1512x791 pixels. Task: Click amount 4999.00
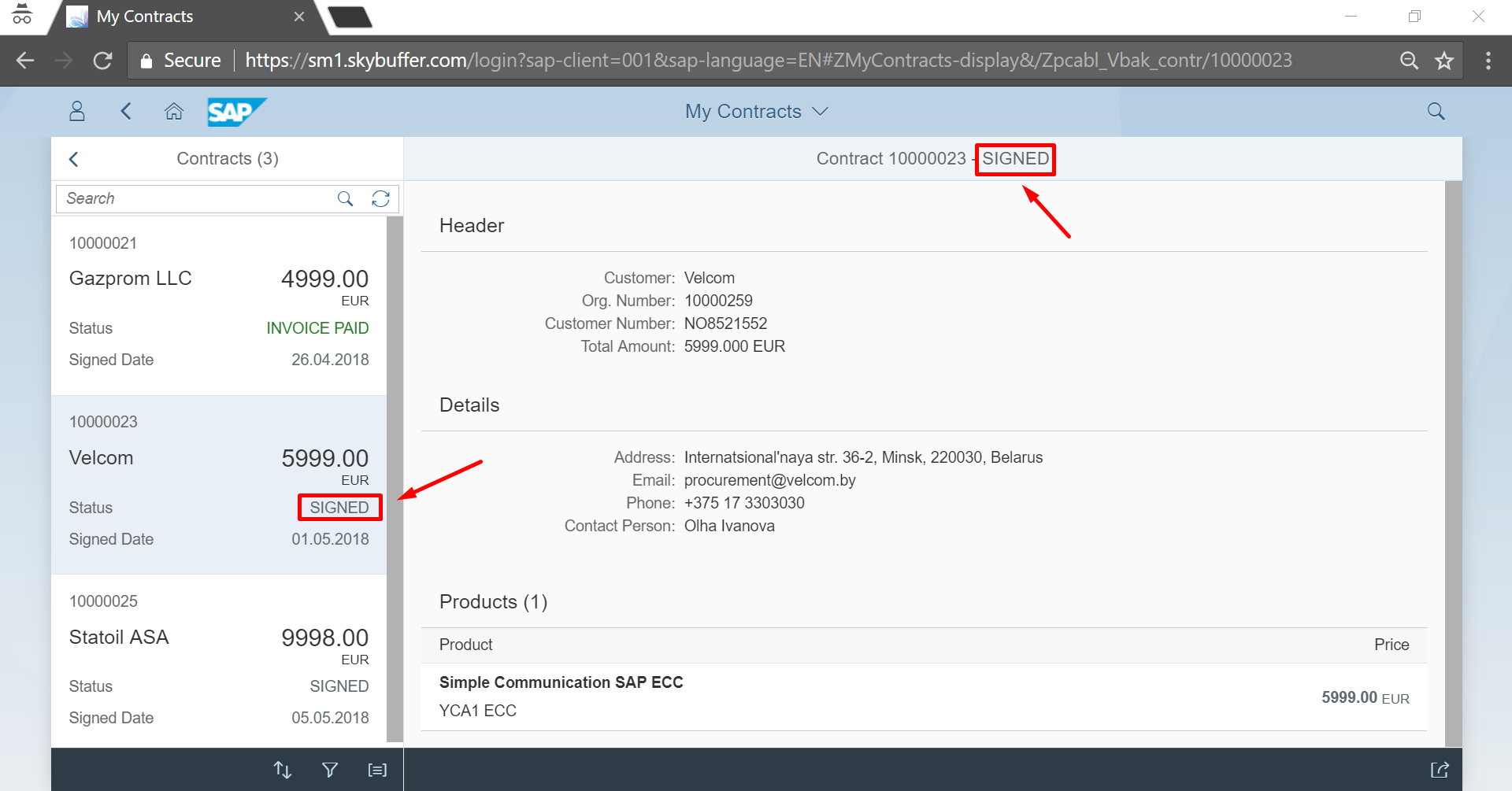coord(324,279)
